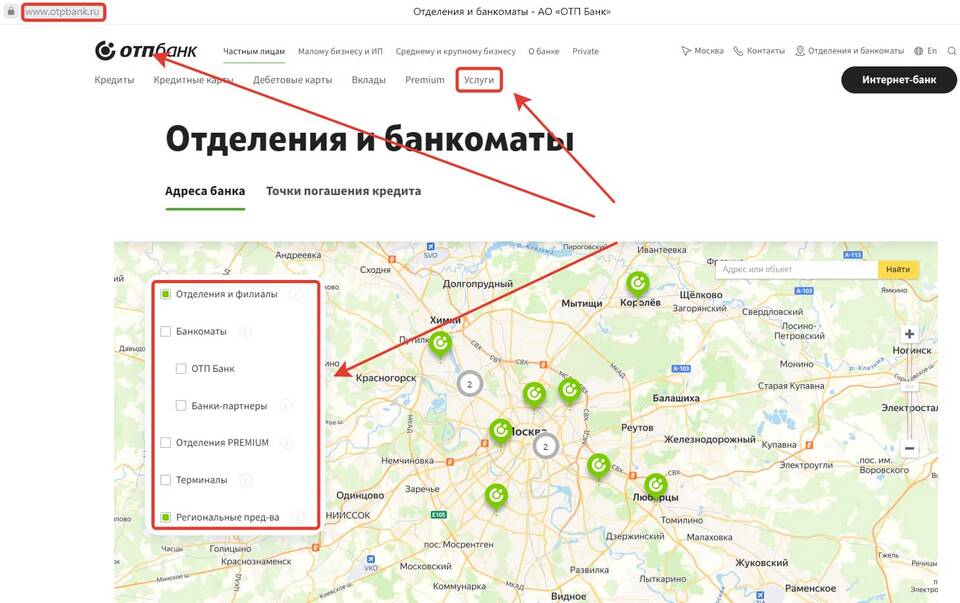Click the branch marker left of Москва label
This screenshot has height=603, width=960.
click(501, 432)
